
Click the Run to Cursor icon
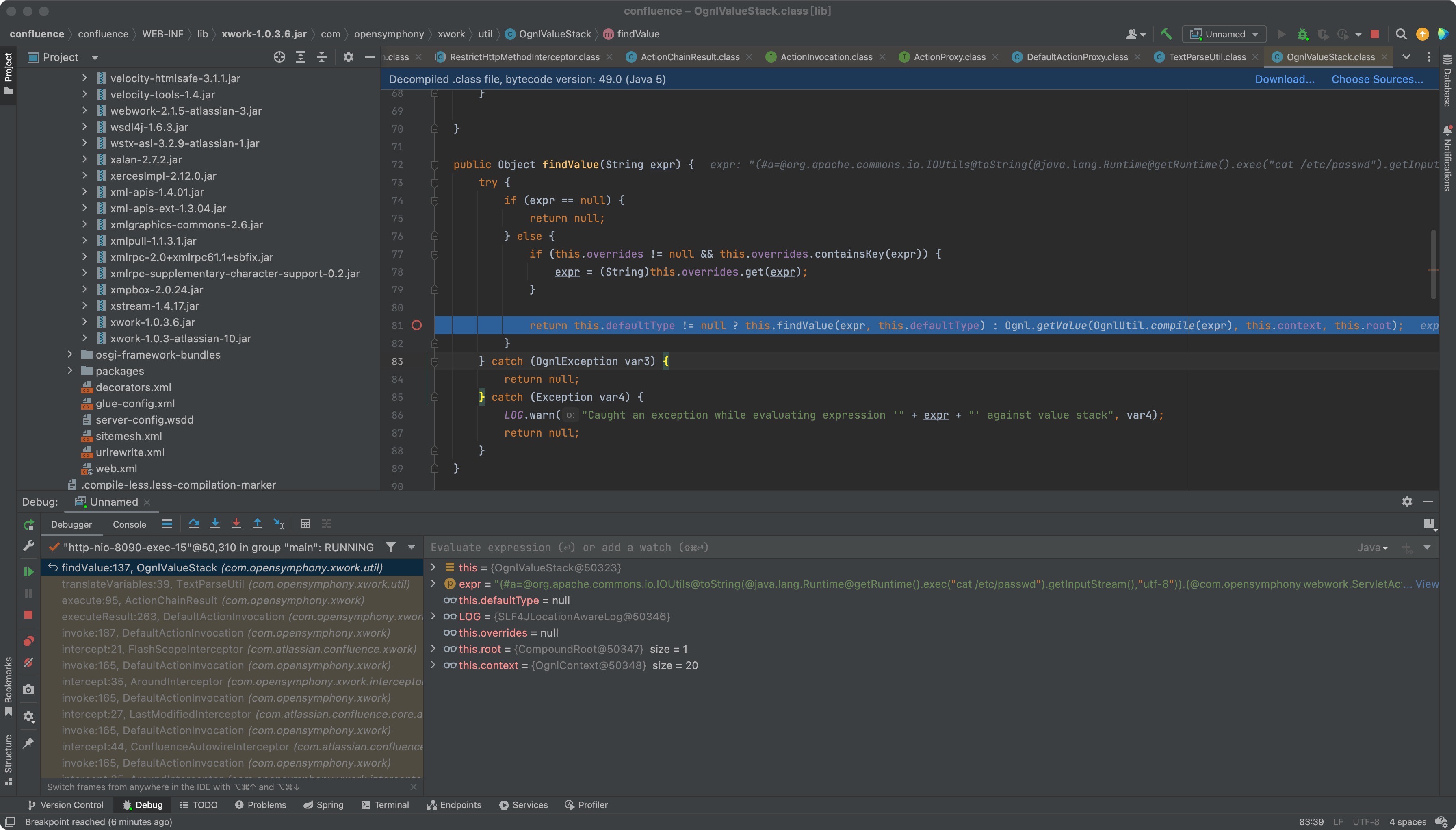tap(279, 524)
